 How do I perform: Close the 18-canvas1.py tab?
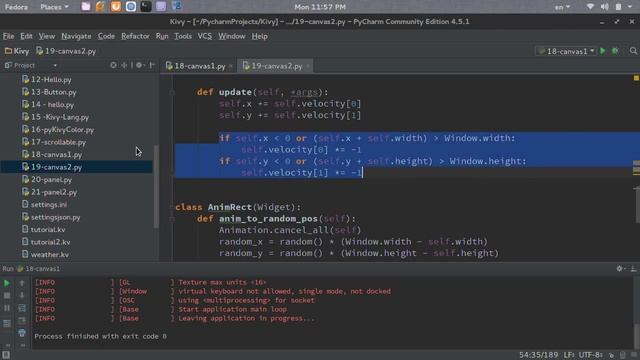tap(231, 66)
